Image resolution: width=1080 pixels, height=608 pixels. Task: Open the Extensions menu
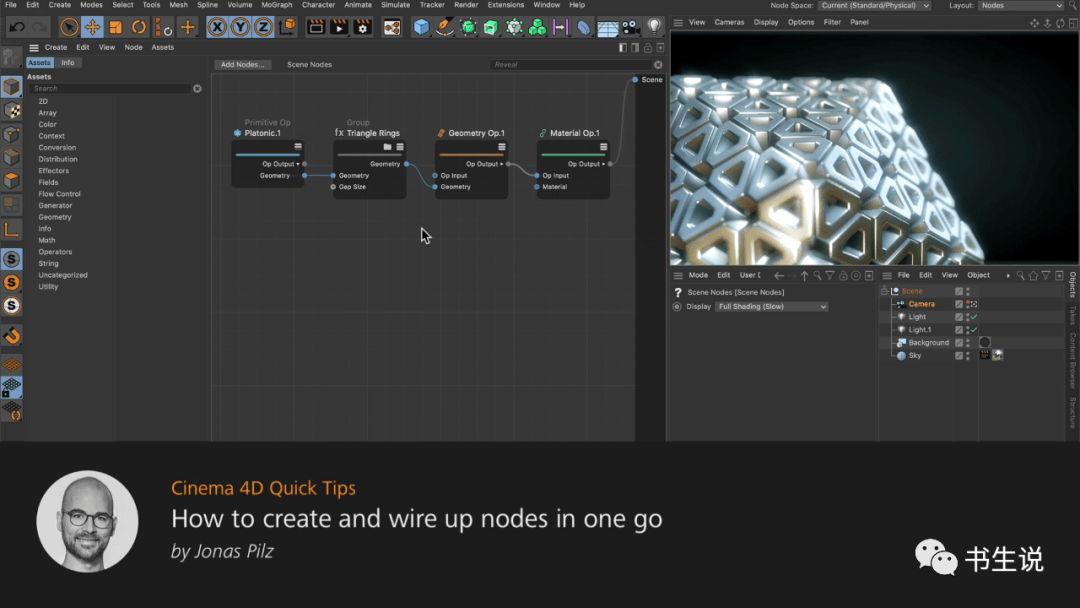point(506,5)
